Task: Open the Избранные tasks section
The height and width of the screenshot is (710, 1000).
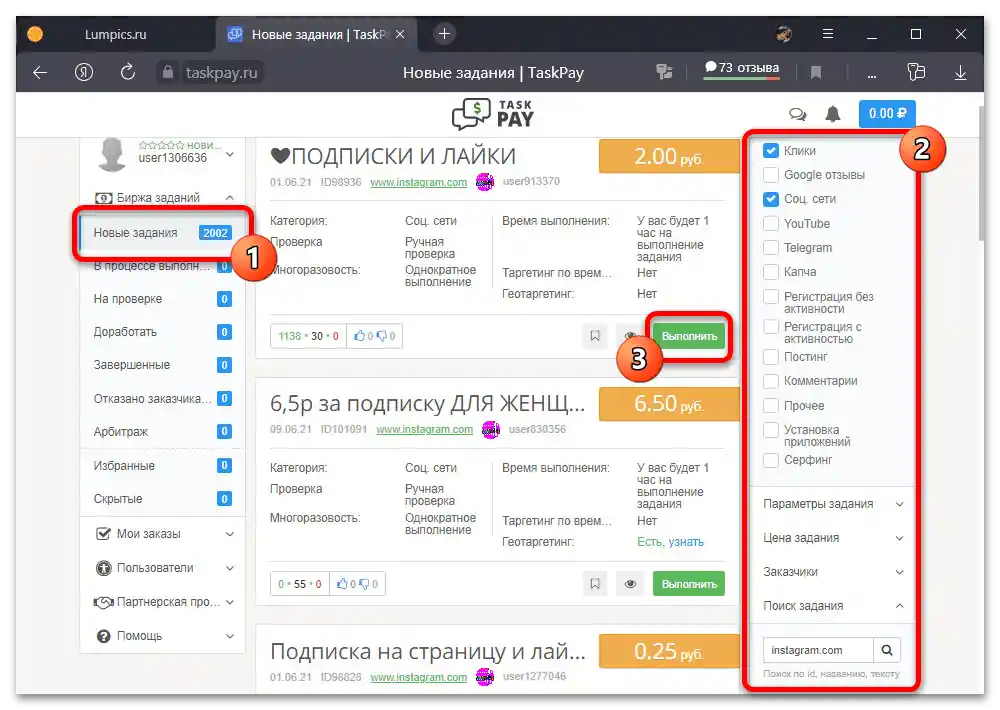Action: point(163,466)
